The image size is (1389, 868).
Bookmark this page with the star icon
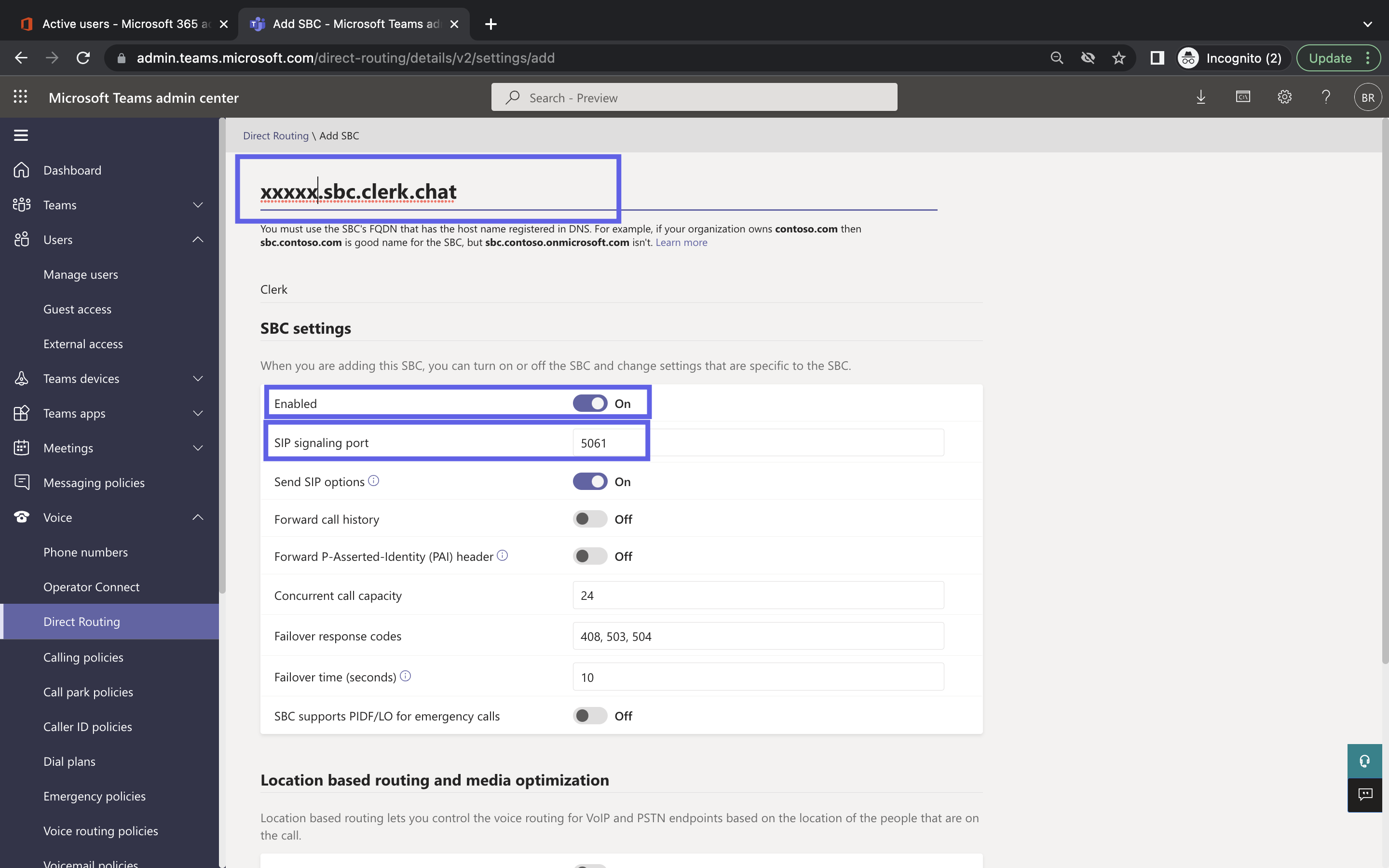click(1118, 58)
